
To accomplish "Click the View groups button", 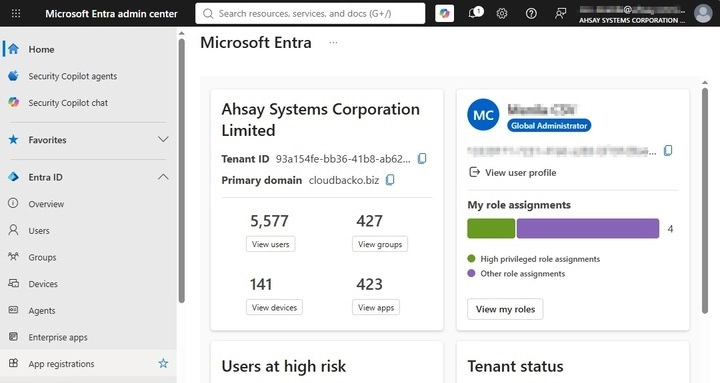I will tap(380, 244).
